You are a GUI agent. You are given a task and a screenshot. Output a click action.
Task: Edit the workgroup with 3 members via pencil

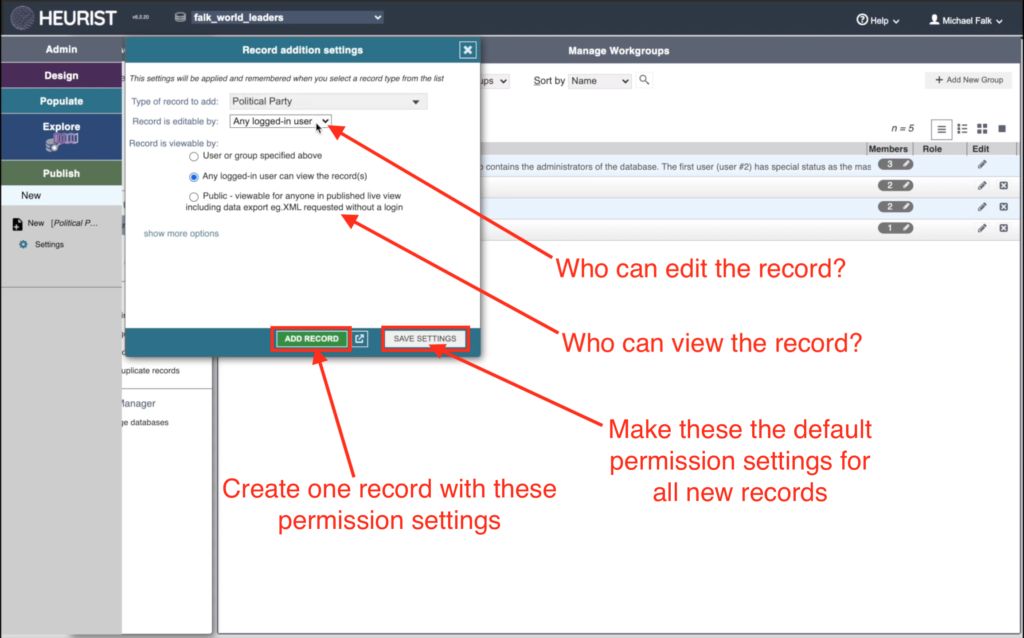click(982, 165)
